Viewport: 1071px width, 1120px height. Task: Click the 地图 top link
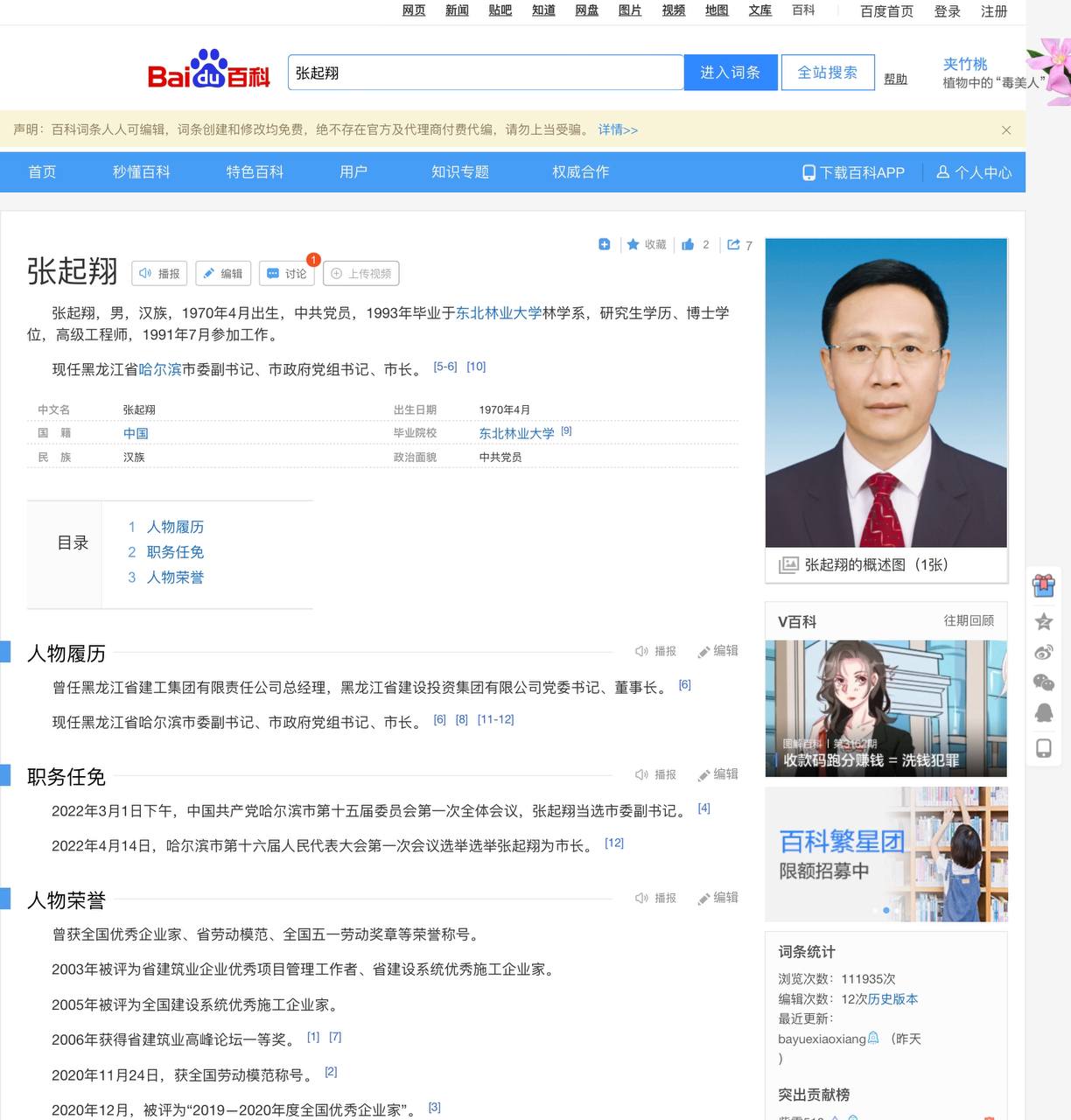tap(717, 10)
